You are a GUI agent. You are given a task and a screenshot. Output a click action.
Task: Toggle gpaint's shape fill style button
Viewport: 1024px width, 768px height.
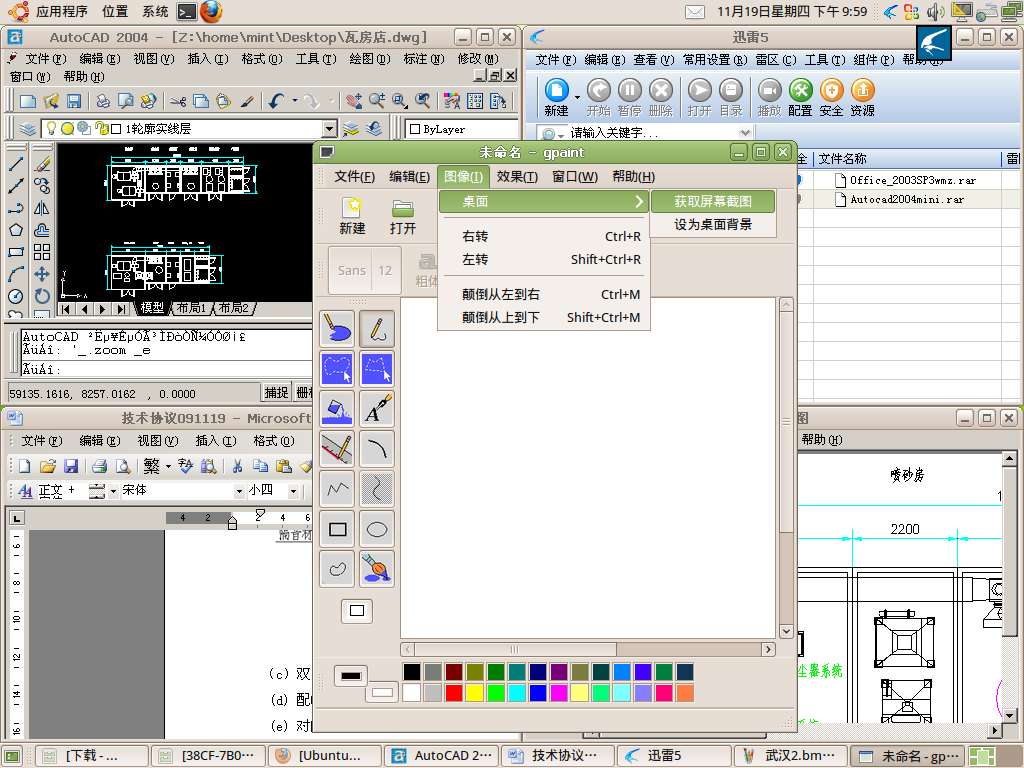tap(357, 611)
